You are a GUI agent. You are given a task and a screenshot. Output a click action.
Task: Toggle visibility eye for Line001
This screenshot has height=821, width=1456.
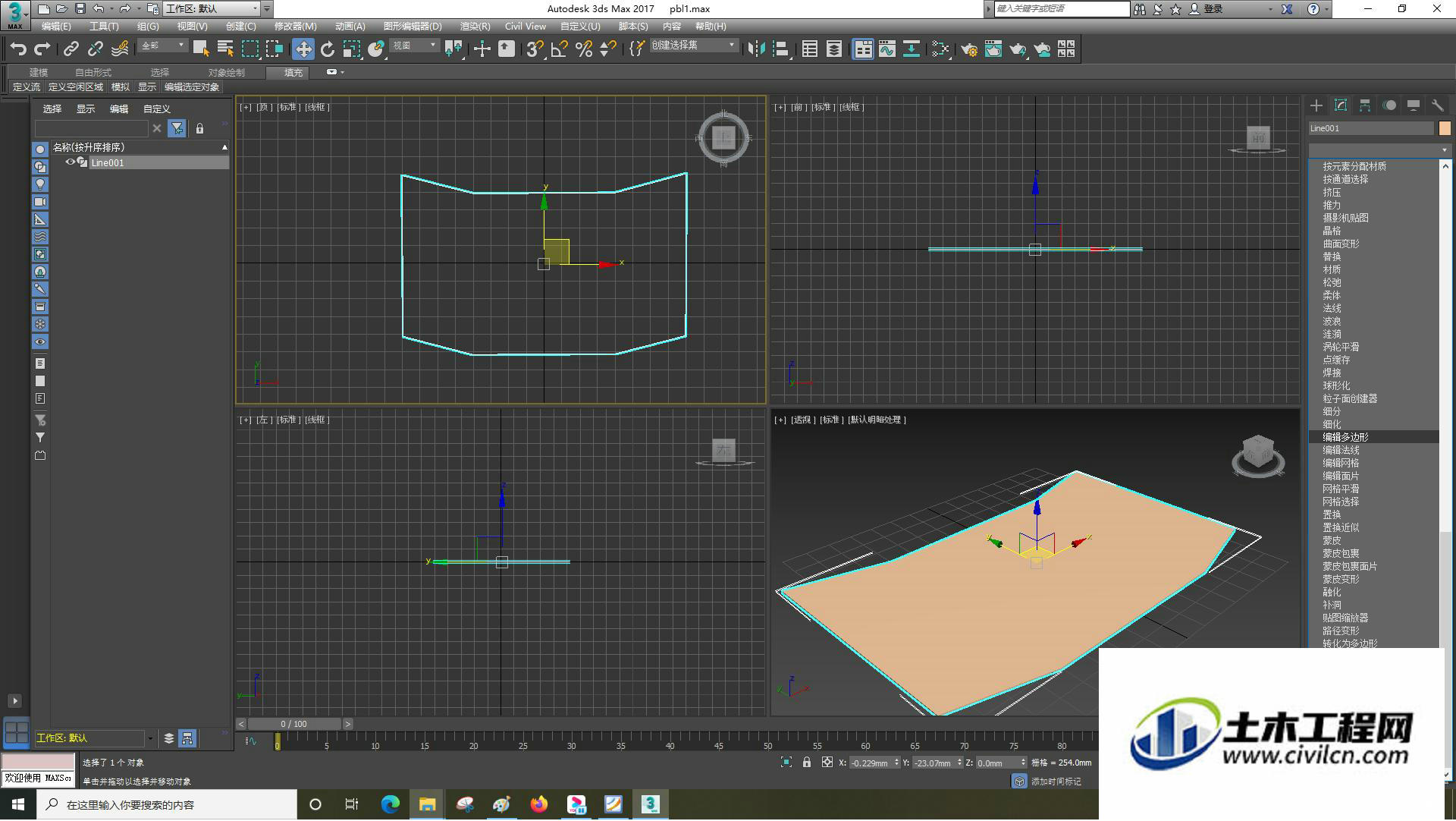pos(70,162)
